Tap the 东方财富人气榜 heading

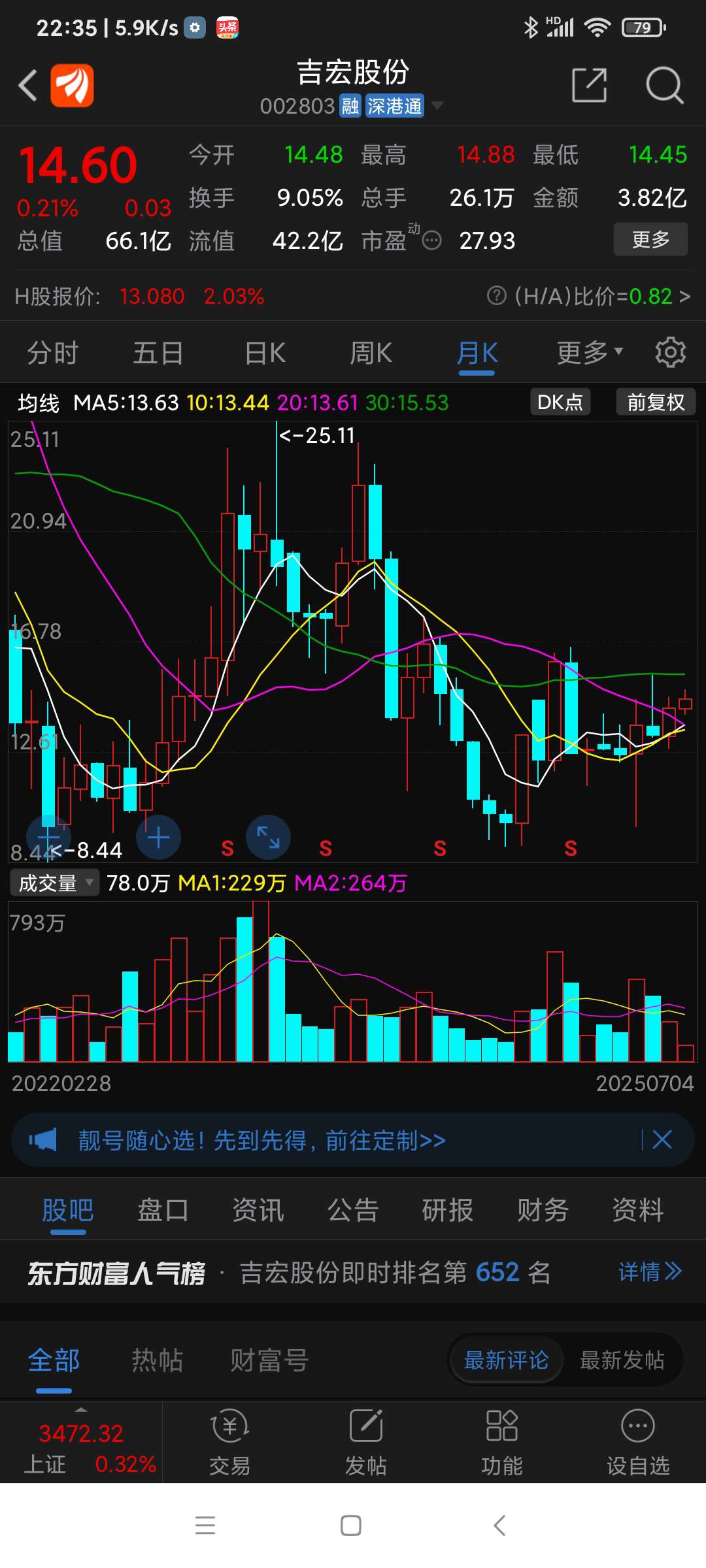[116, 1273]
